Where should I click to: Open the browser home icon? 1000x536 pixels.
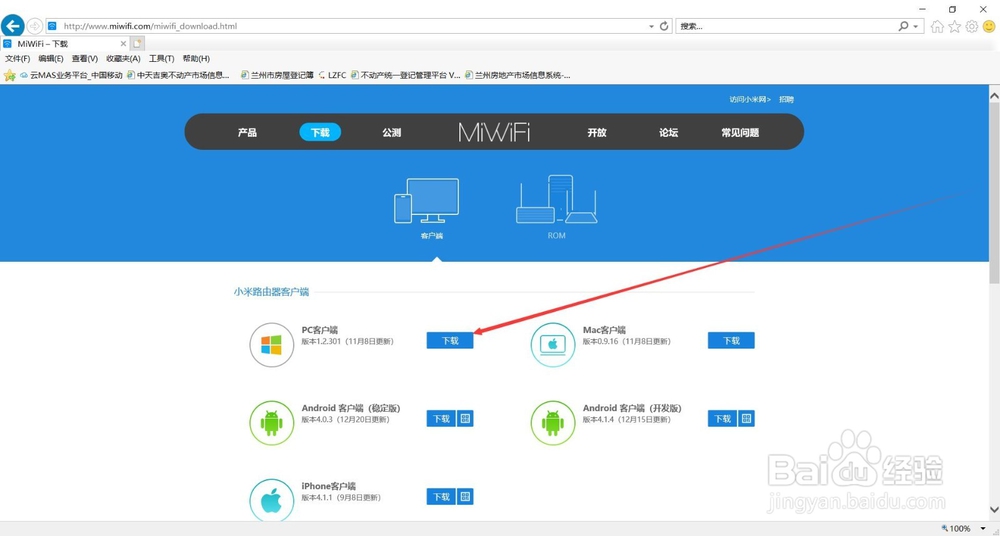[937, 26]
